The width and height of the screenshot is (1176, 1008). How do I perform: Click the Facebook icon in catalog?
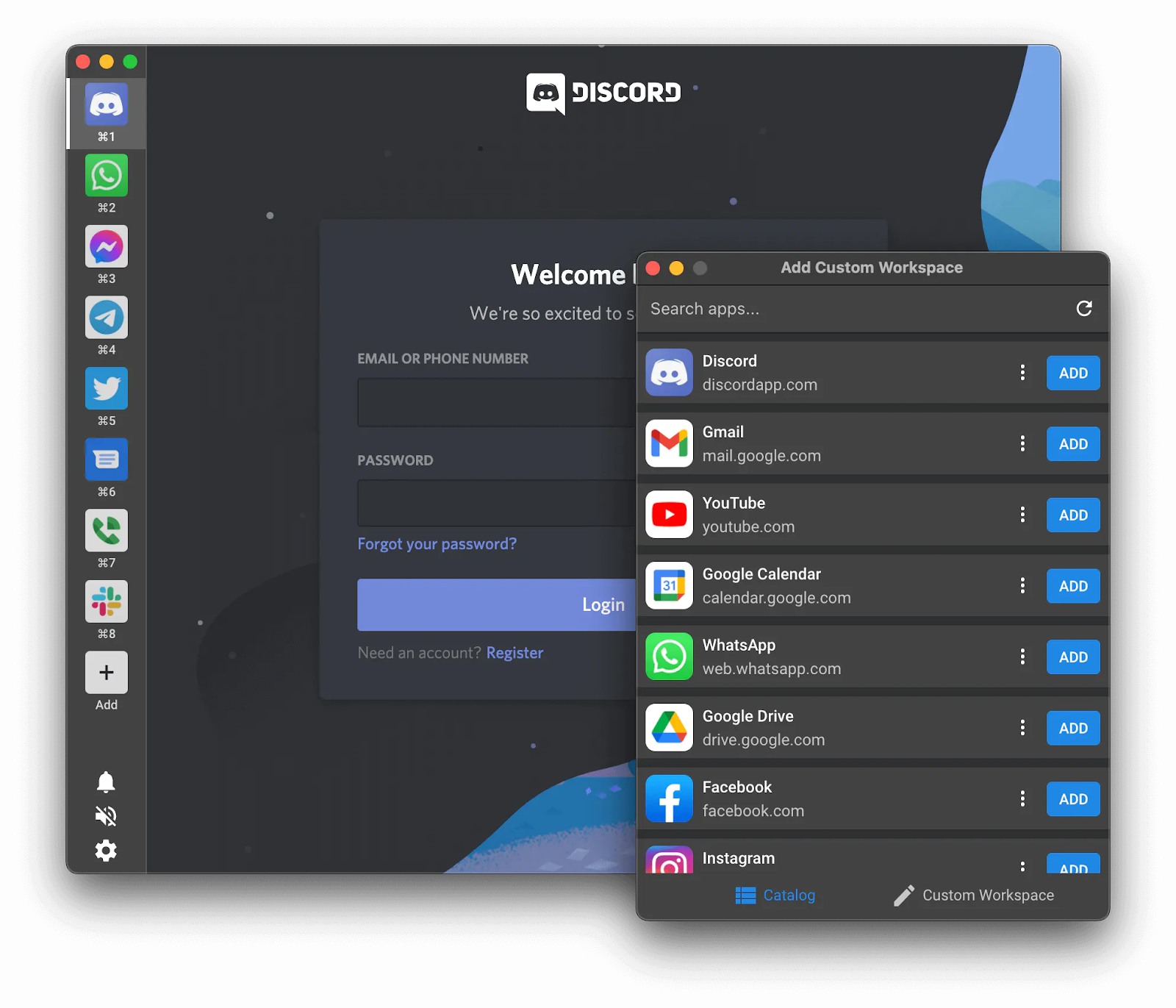pyautogui.click(x=669, y=798)
